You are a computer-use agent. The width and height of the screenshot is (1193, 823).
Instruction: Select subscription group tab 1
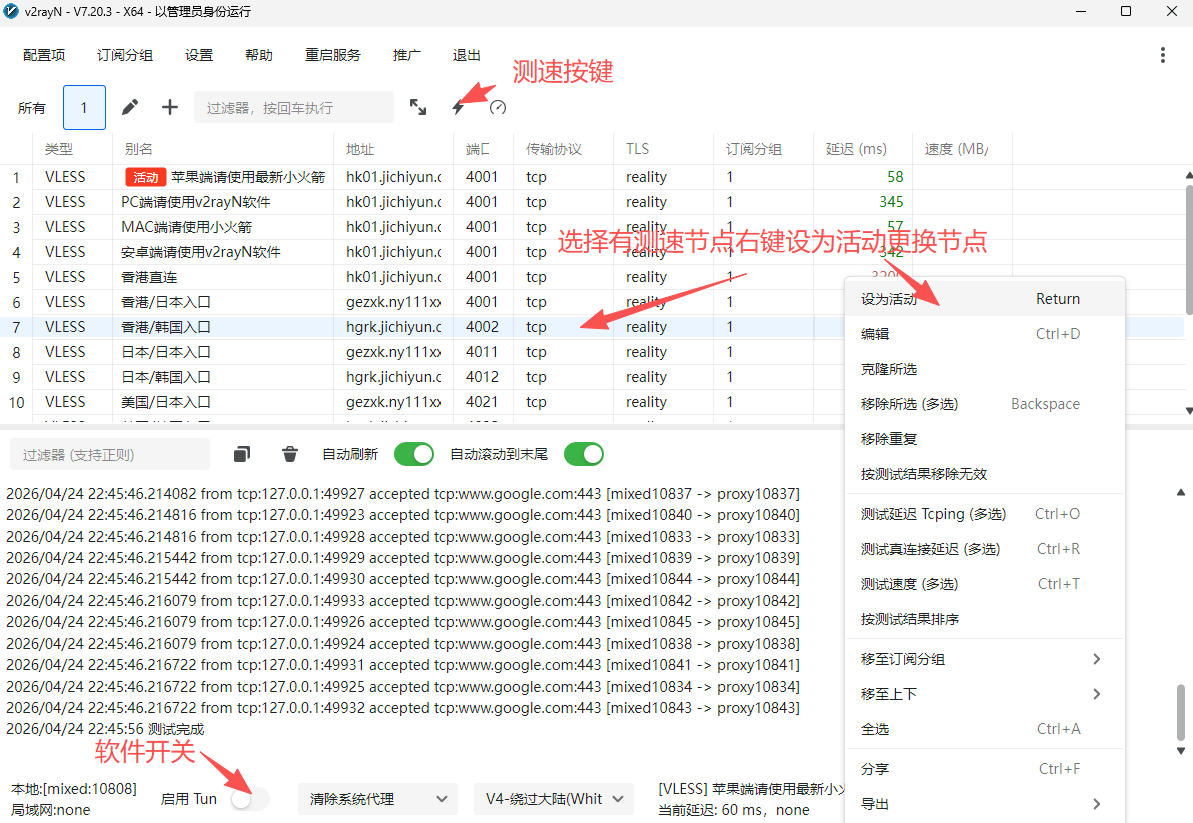(84, 107)
